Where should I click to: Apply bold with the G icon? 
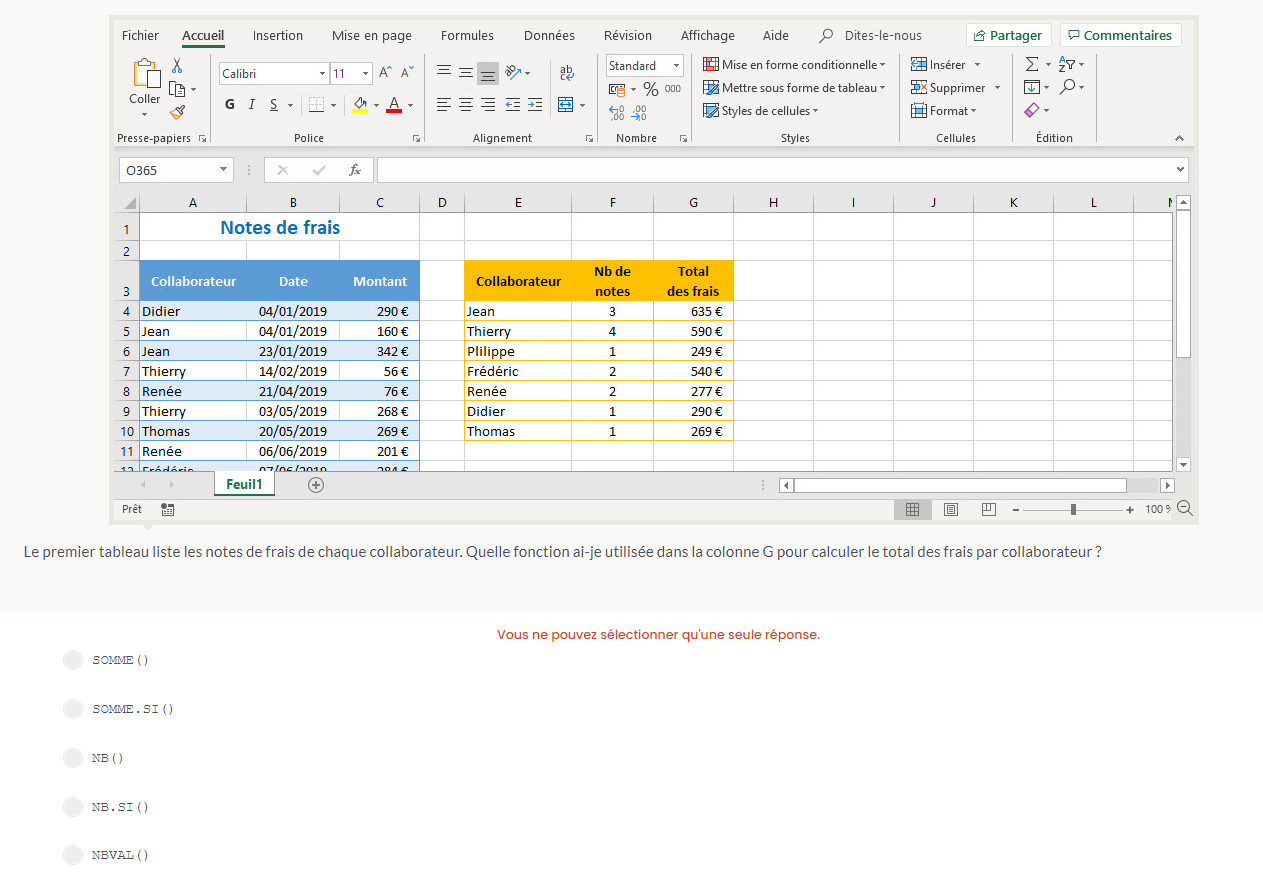(230, 104)
